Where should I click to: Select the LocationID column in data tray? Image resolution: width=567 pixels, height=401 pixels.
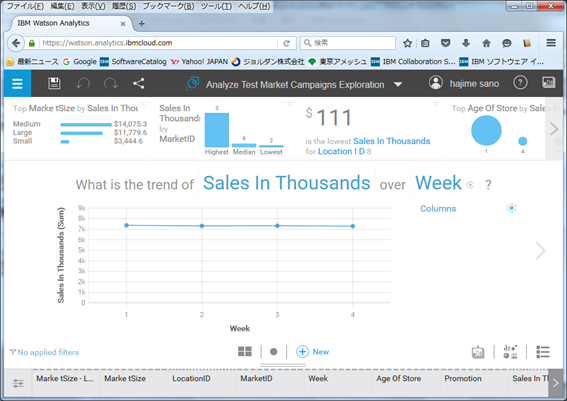pos(202,383)
